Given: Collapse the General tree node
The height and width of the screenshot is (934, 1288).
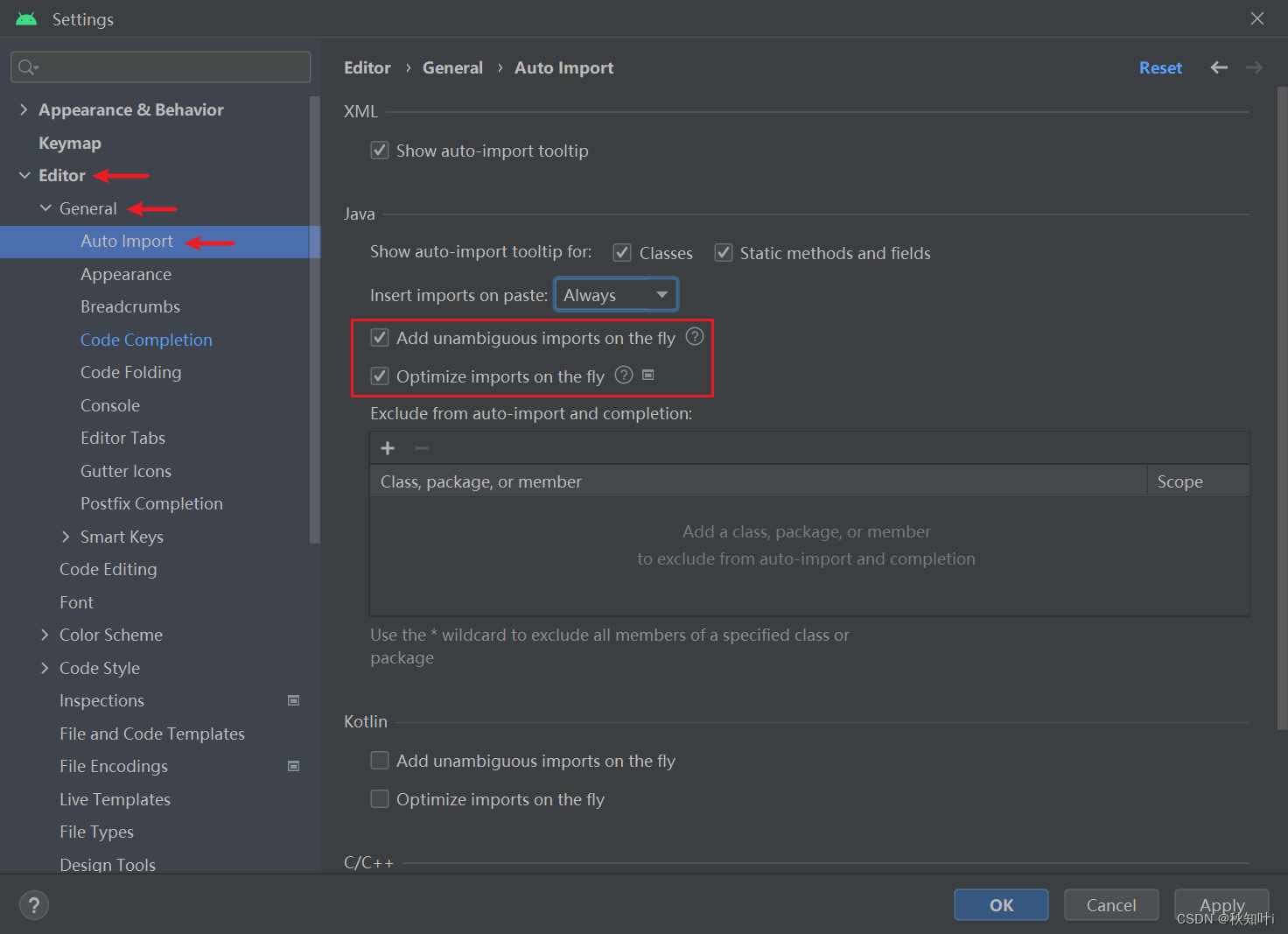Looking at the screenshot, I should [x=45, y=208].
